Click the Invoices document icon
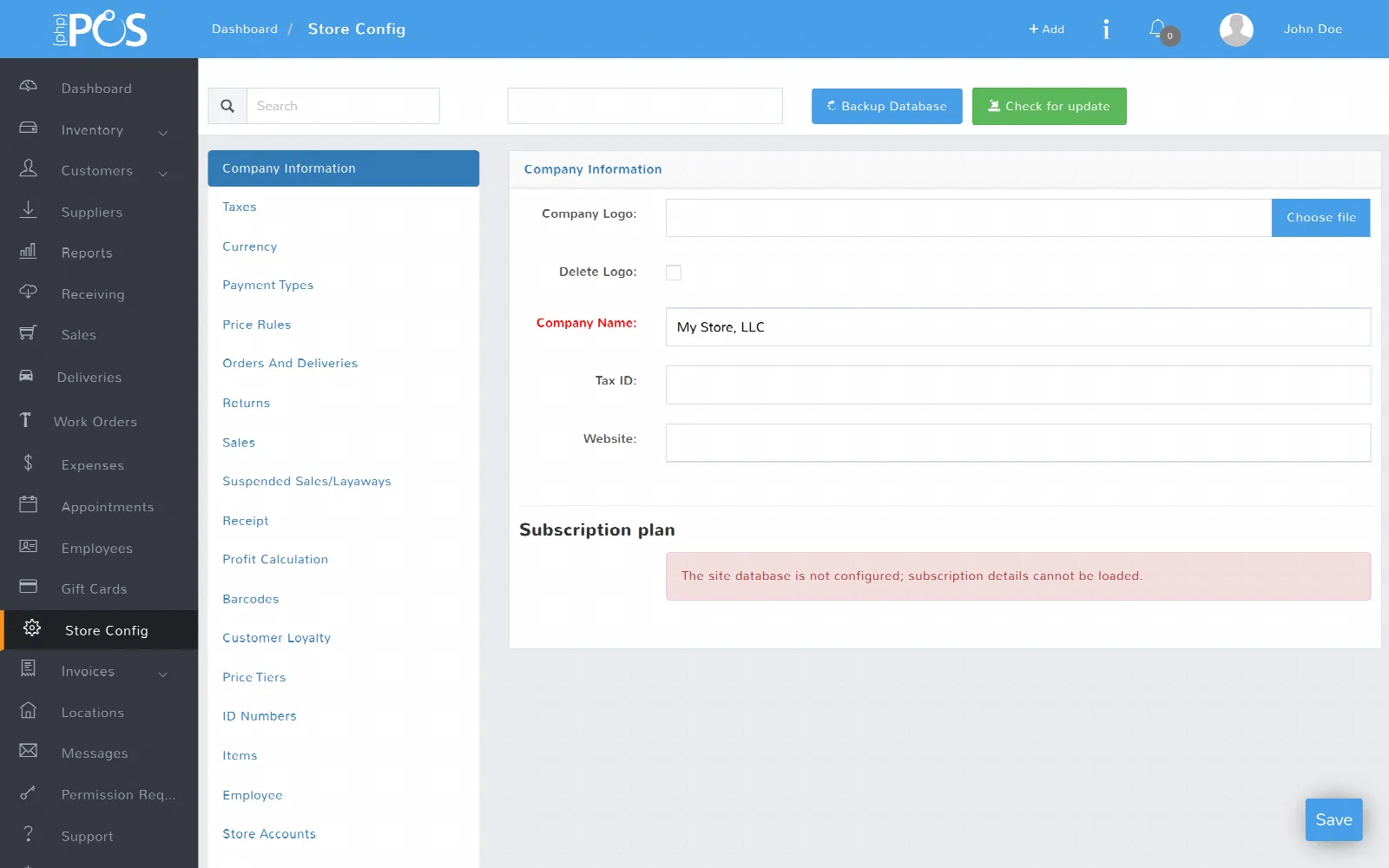This screenshot has height=868, width=1389. pos(29,668)
